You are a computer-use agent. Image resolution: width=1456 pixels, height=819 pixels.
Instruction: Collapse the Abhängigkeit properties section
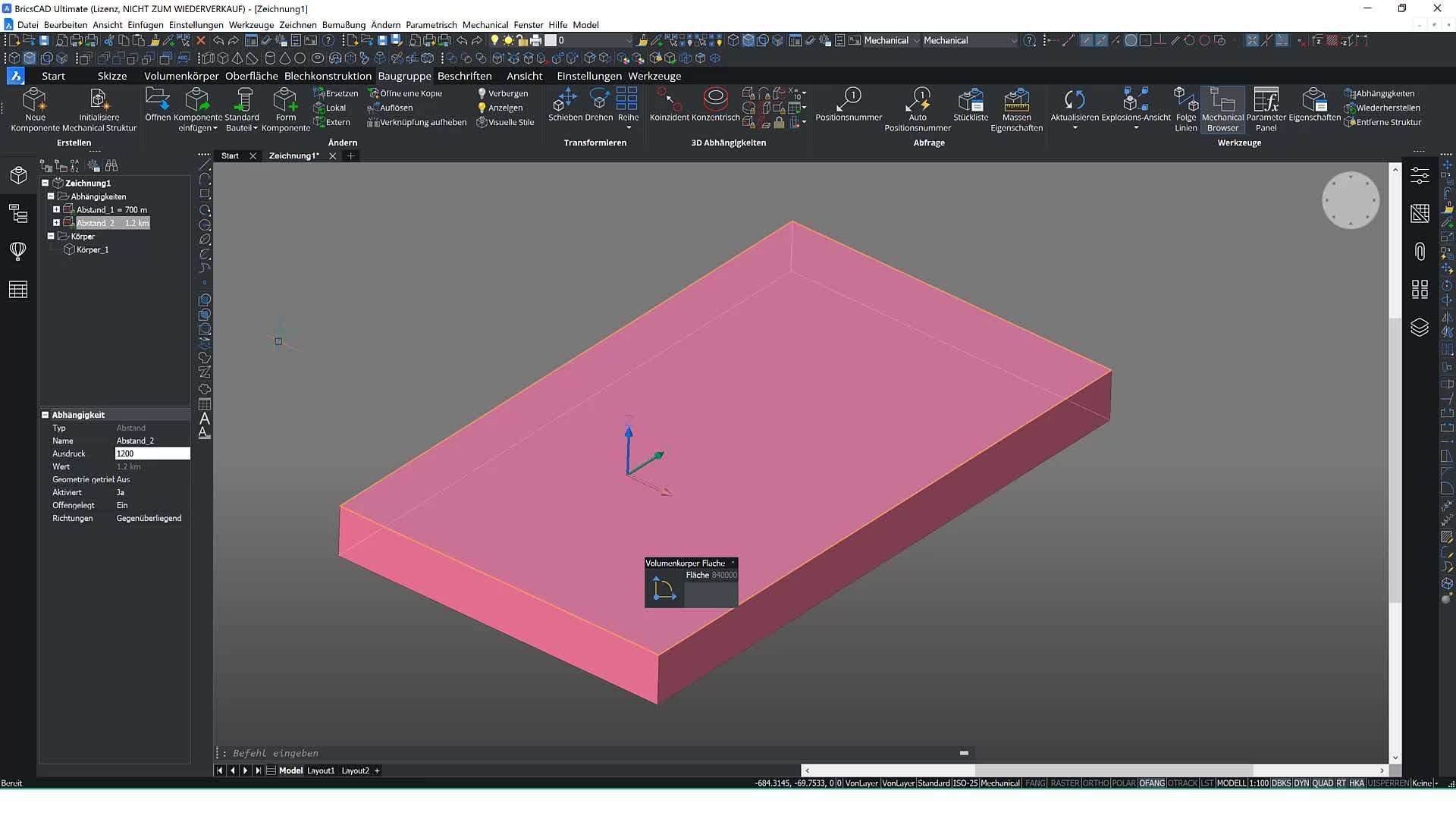pyautogui.click(x=45, y=415)
